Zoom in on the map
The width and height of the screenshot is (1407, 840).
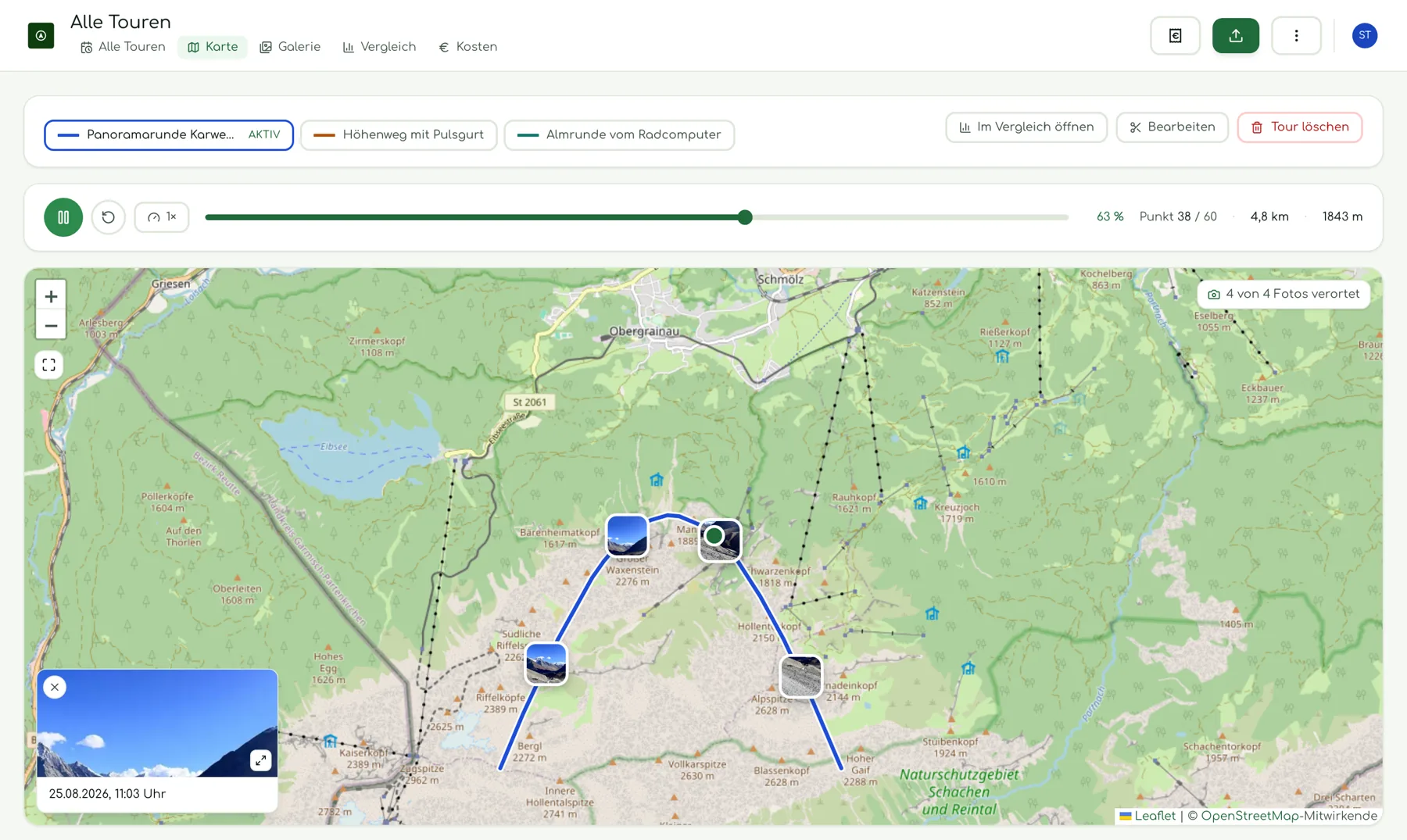[51, 296]
